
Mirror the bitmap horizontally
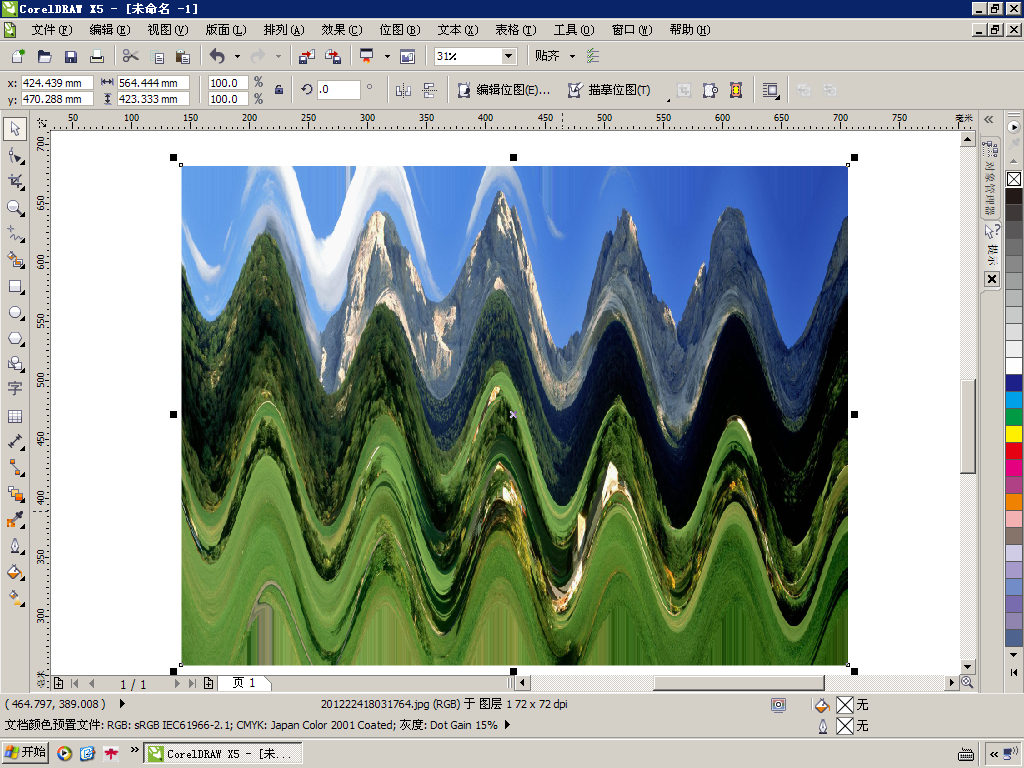404,90
